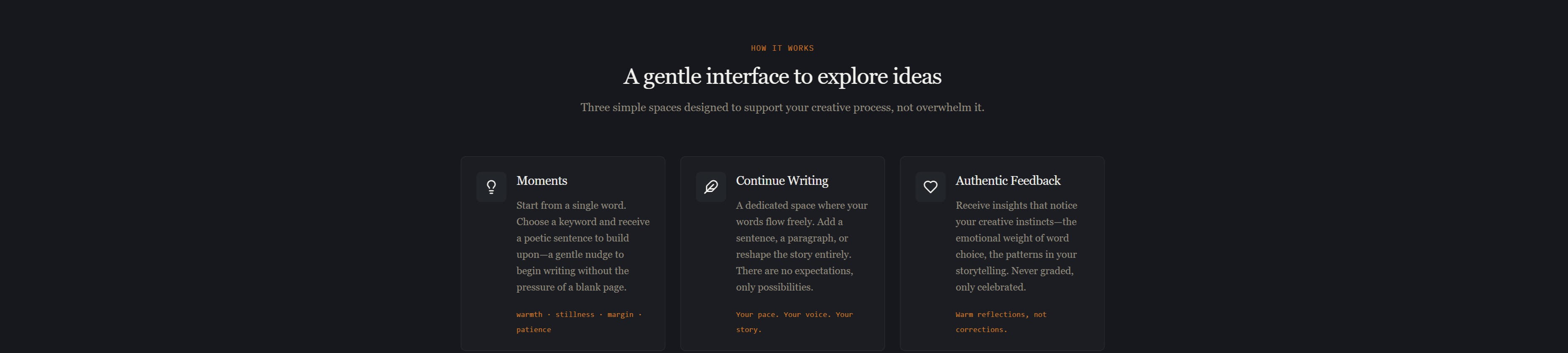Pick the "patience" keyword in Moments card
The image size is (1568, 353).
tap(533, 330)
